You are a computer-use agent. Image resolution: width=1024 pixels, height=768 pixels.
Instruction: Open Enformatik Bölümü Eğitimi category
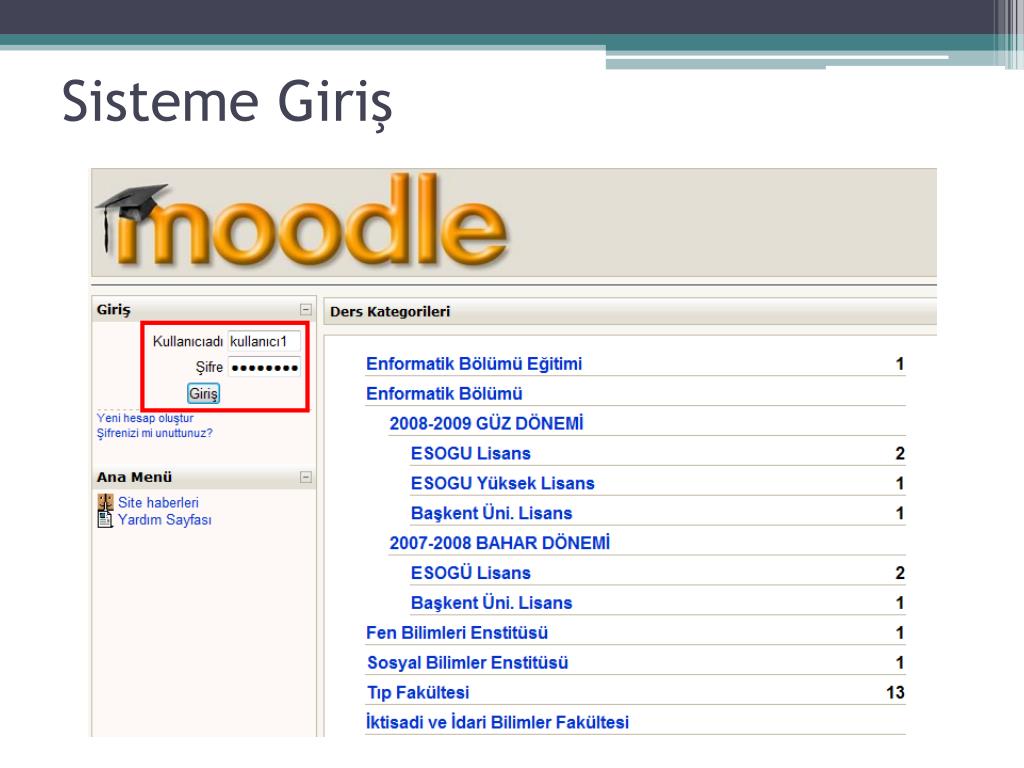[x=474, y=364]
